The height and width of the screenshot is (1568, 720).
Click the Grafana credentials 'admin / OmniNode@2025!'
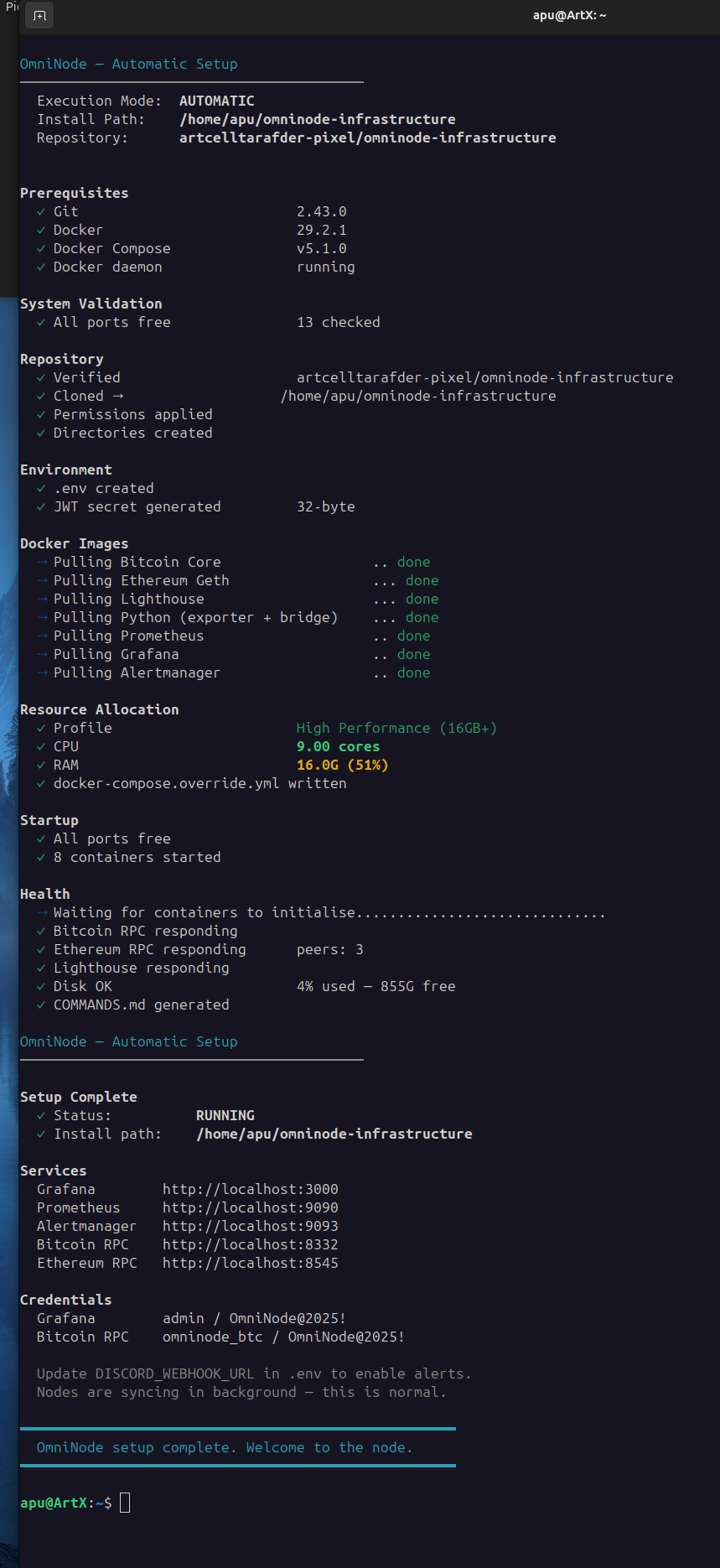255,1318
